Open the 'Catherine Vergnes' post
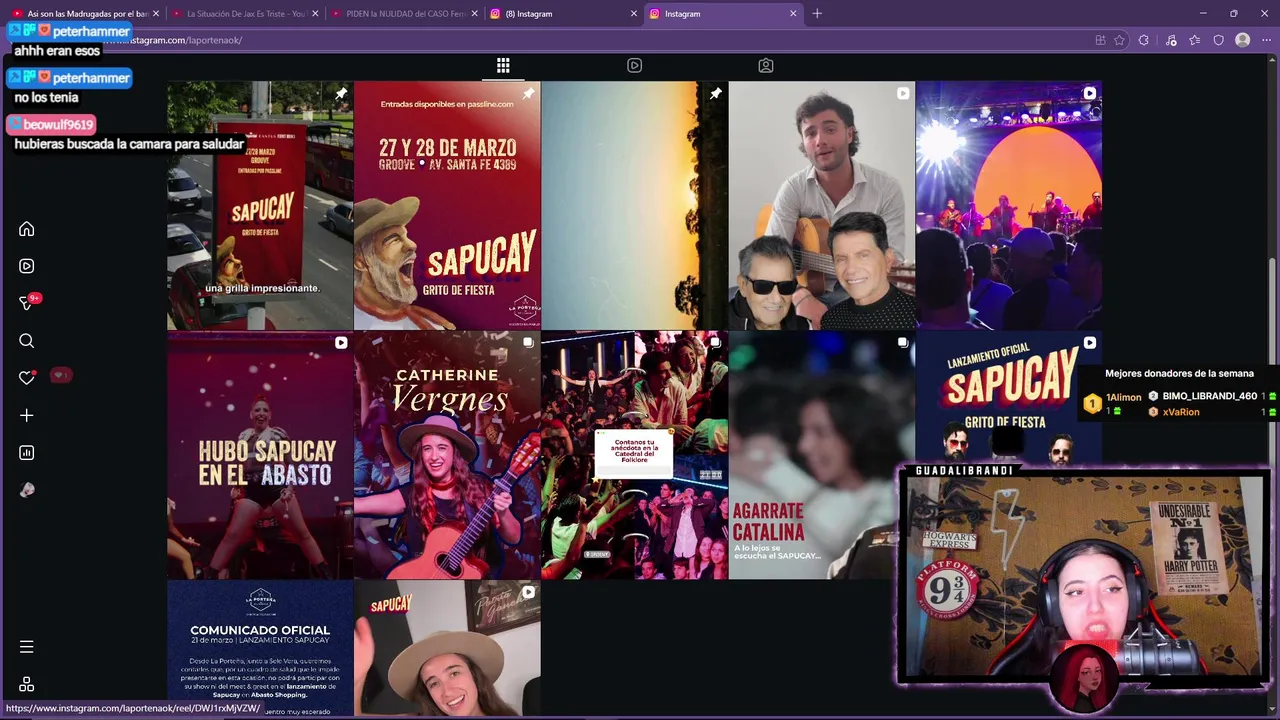This screenshot has height=720, width=1280. pyautogui.click(x=447, y=455)
